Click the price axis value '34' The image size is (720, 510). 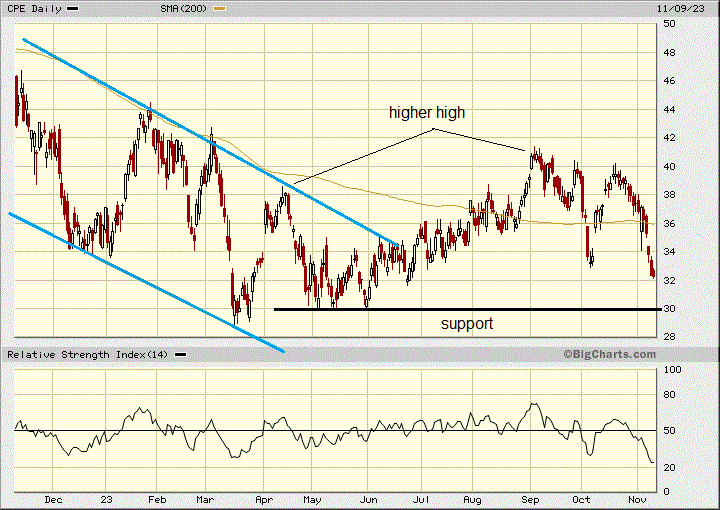(669, 252)
